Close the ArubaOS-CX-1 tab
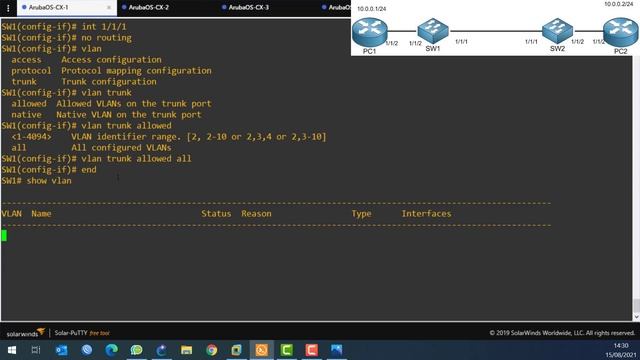This screenshot has height=360, width=640. pos(109,8)
